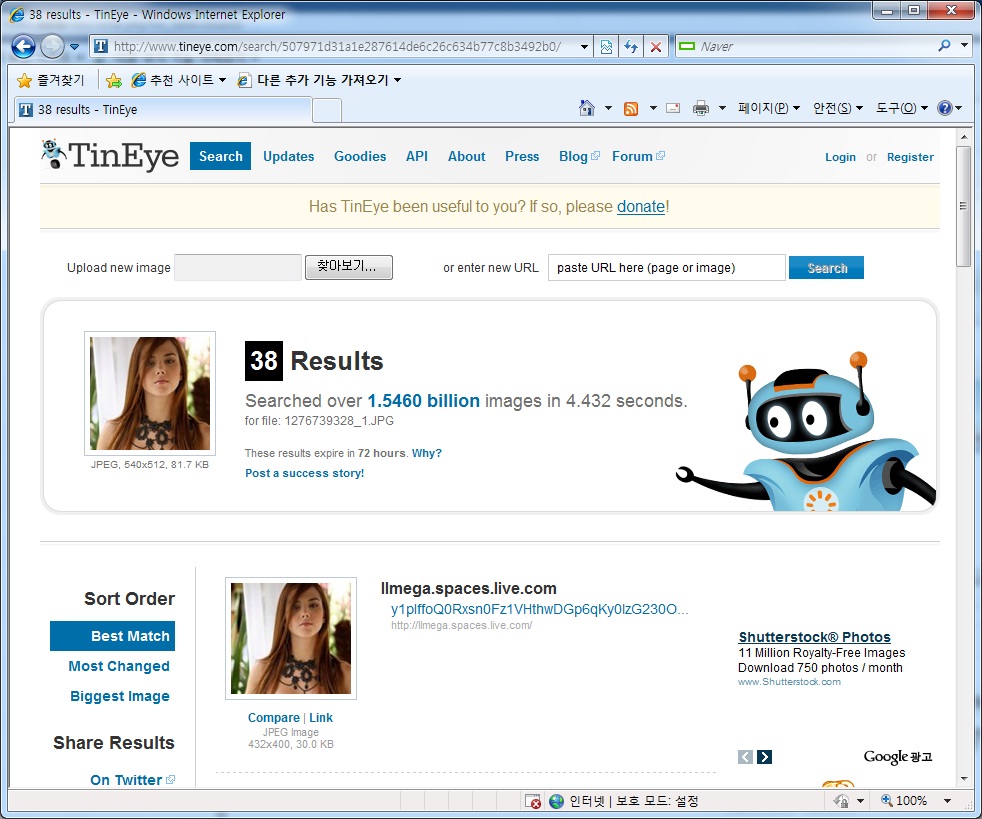Click the 'paste URL here' input field

coord(666,268)
